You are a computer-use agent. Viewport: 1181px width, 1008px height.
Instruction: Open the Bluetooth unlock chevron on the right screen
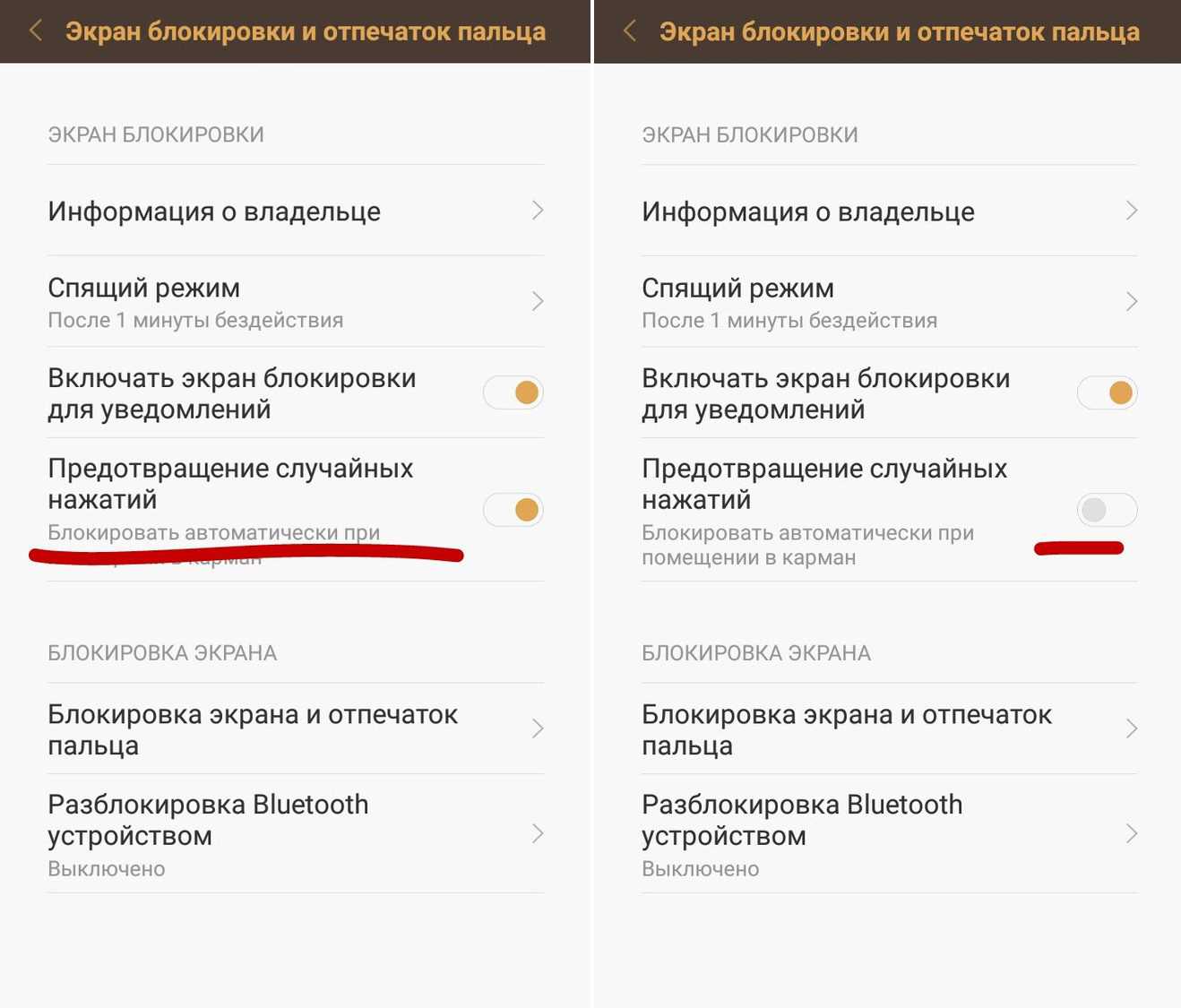coord(1132,833)
